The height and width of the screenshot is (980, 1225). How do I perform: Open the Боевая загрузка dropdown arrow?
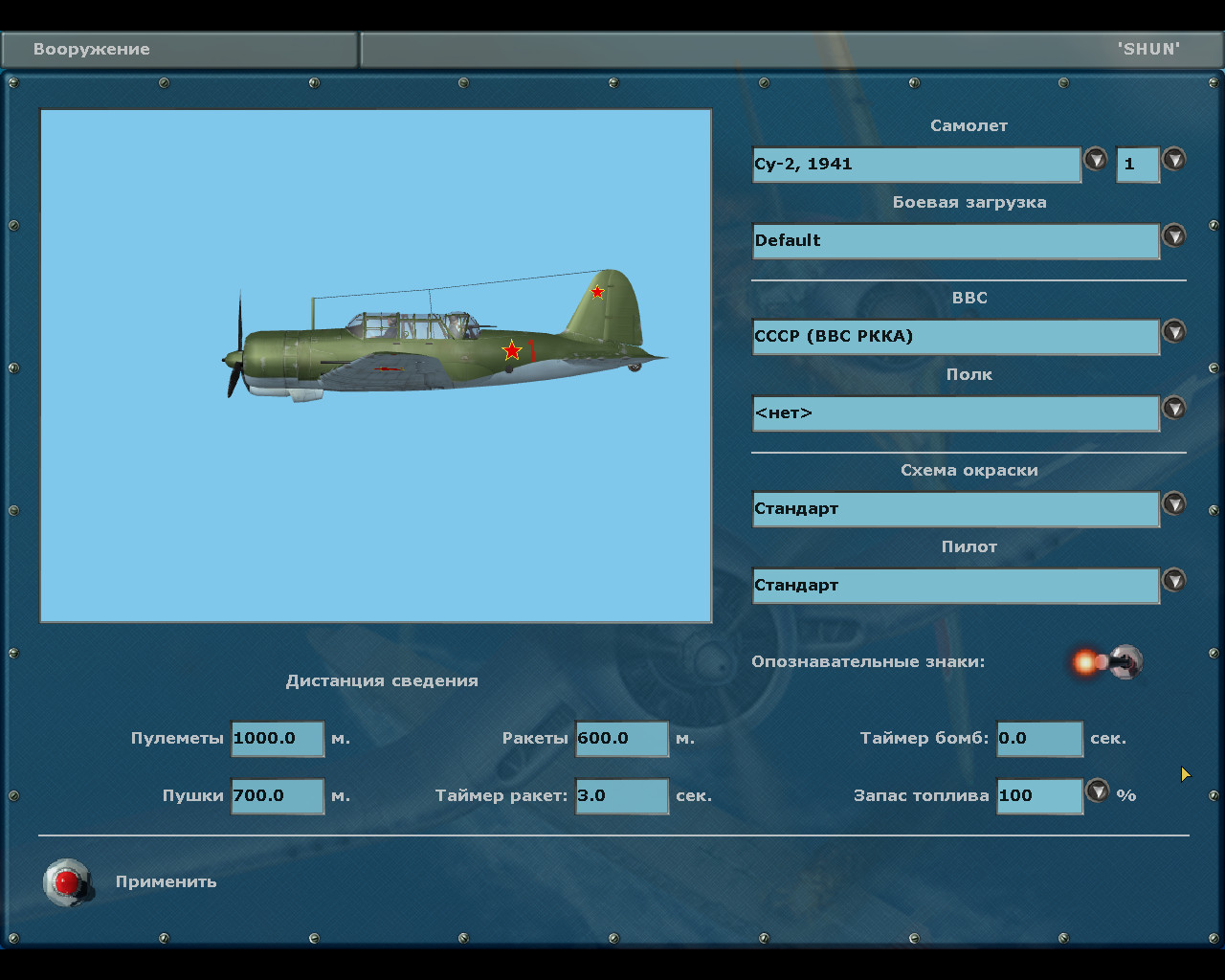click(1173, 236)
